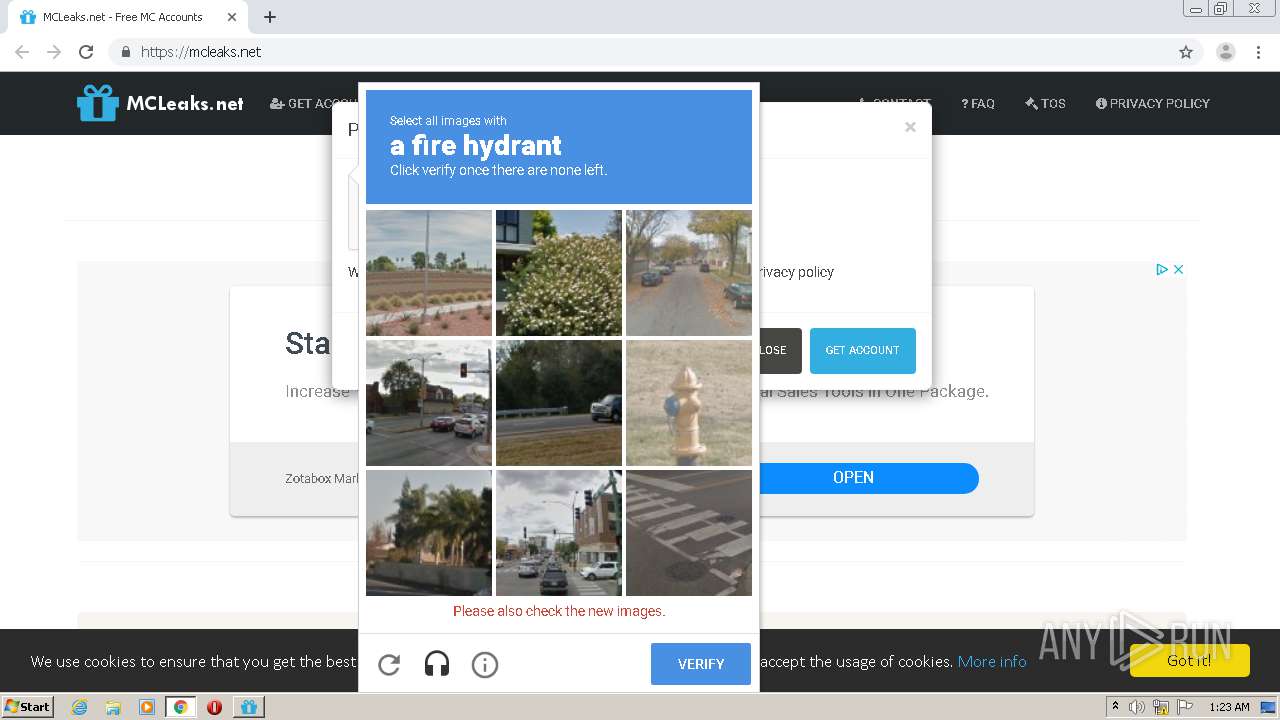Select the MCLeaks.net - Free MC Accounts tab
The image size is (1280, 720).
click(127, 17)
